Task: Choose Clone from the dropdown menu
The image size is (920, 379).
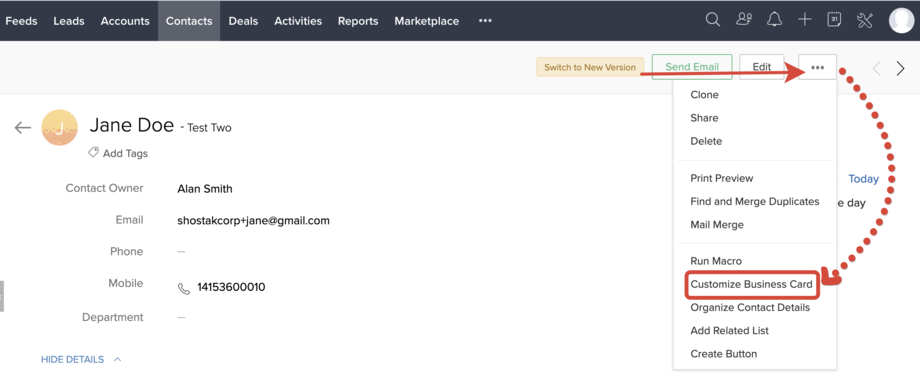Action: pos(704,94)
